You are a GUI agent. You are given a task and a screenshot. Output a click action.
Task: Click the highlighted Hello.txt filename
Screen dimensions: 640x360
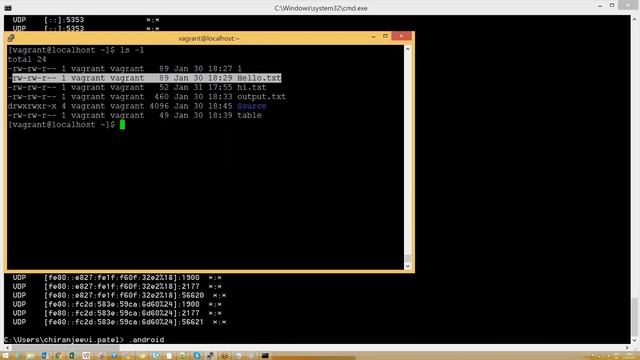click(x=259, y=78)
